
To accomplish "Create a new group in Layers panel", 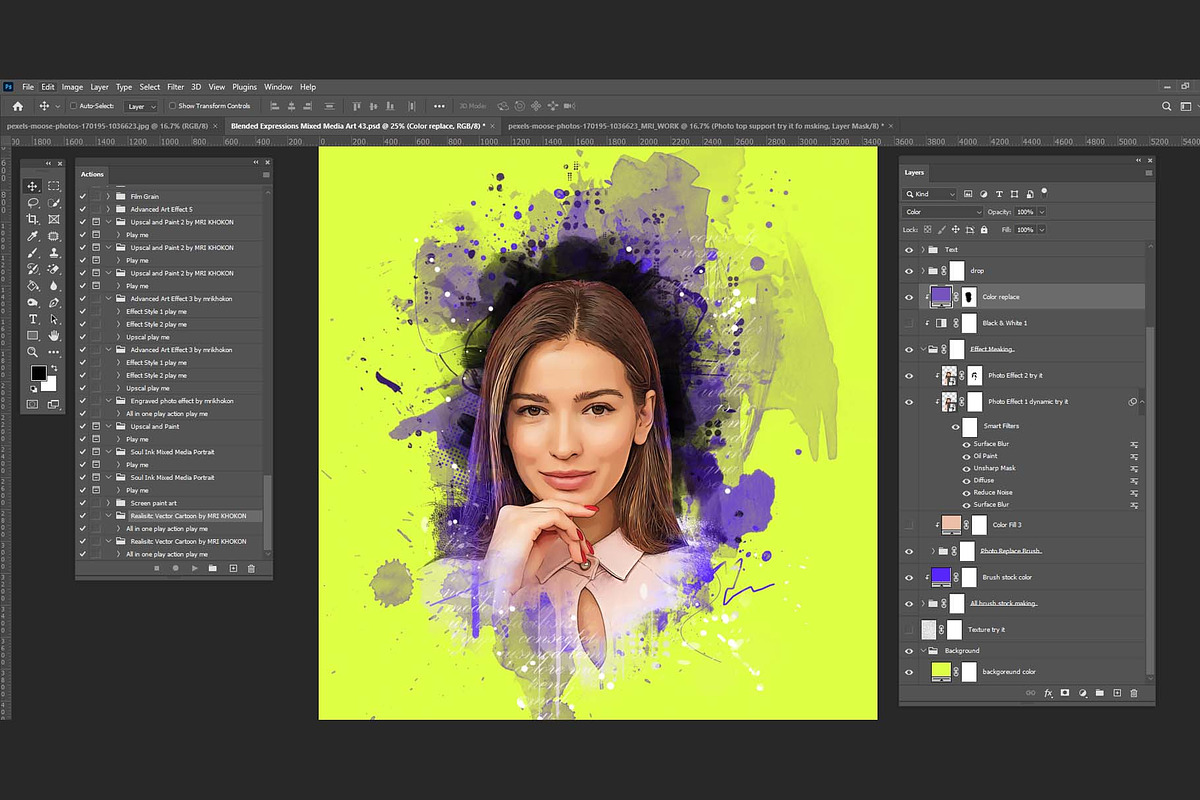I will click(1099, 693).
